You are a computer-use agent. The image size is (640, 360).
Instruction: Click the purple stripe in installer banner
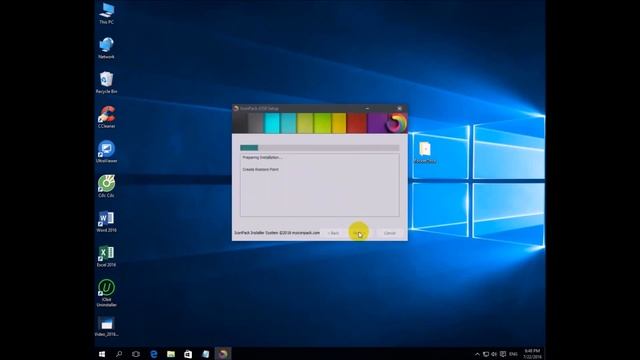377,123
